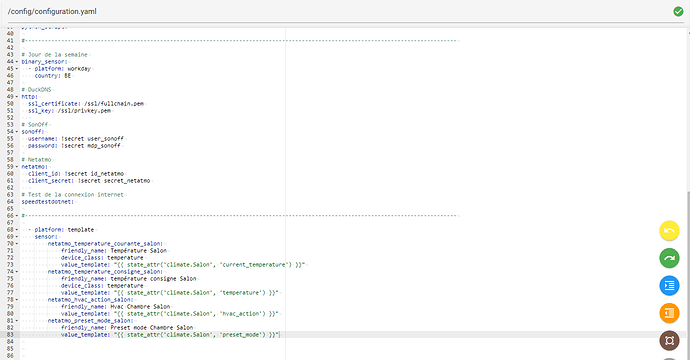Click the preset_mode value_template on line 83

coord(170,335)
